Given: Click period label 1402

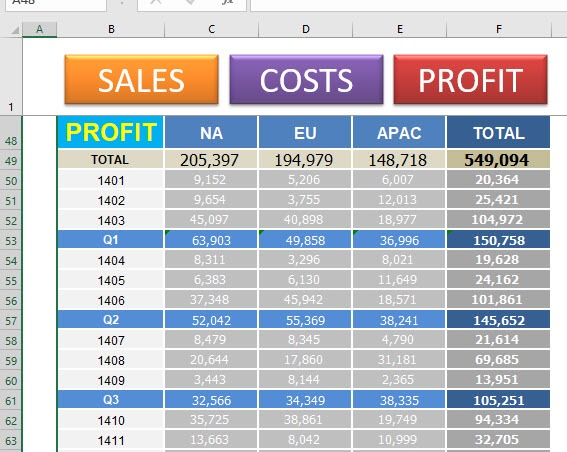Looking at the screenshot, I should click(110, 200).
